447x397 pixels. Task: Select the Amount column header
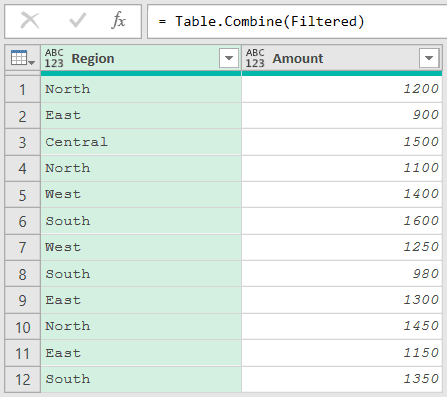click(342, 58)
